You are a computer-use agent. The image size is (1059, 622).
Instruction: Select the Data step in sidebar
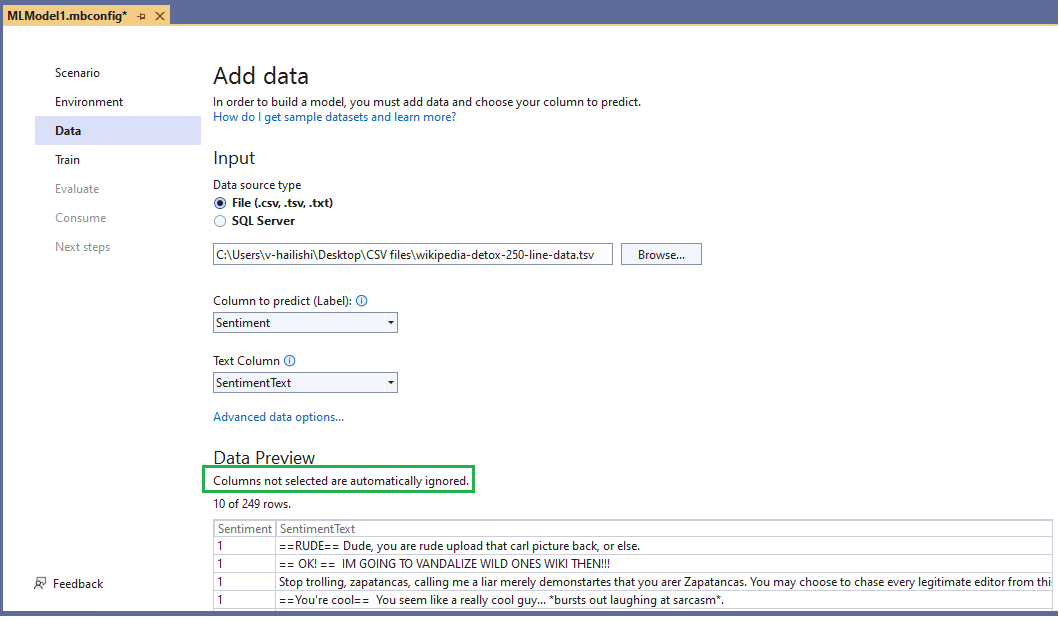click(x=68, y=130)
